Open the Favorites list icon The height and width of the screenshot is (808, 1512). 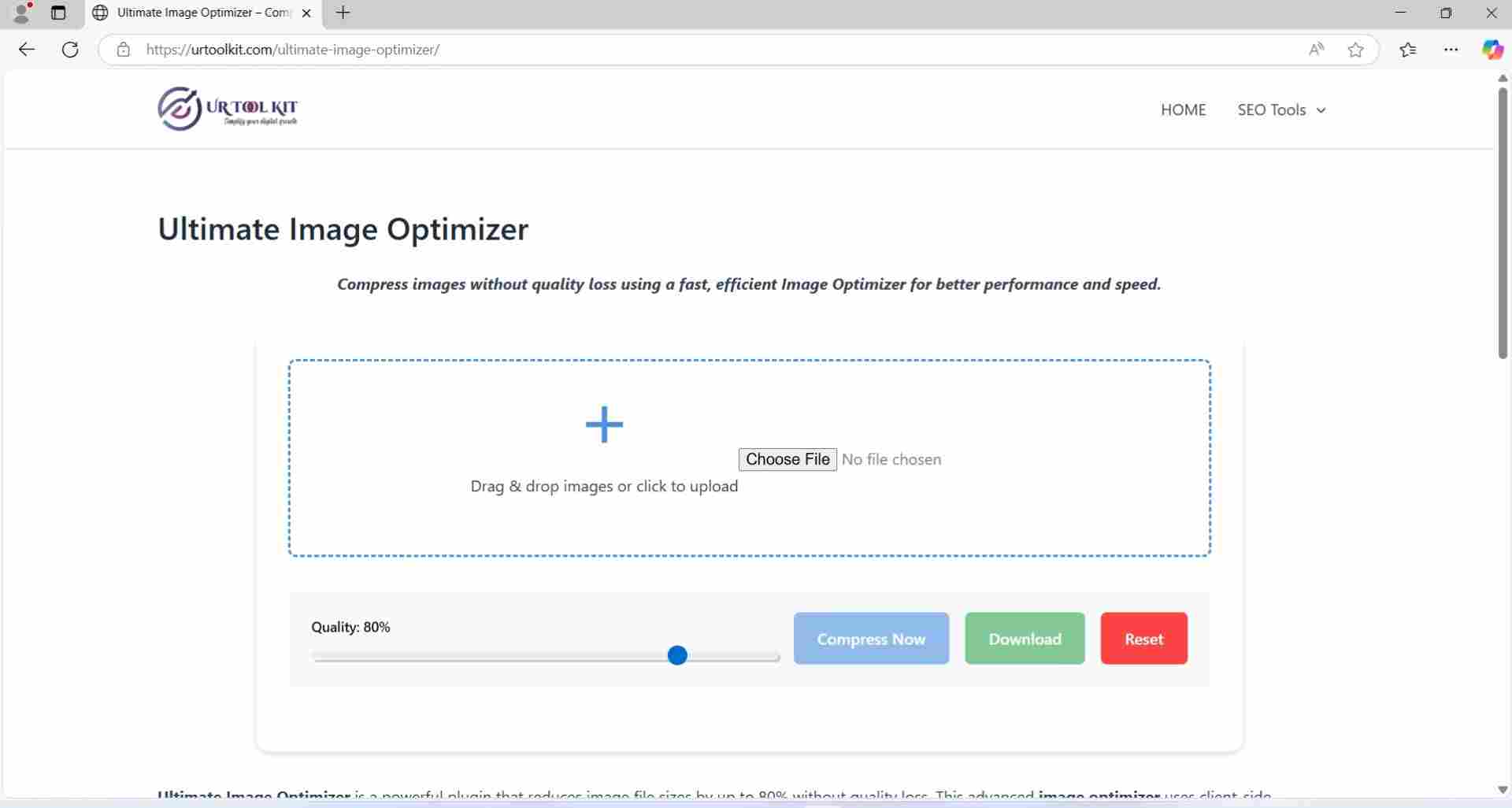click(1409, 49)
